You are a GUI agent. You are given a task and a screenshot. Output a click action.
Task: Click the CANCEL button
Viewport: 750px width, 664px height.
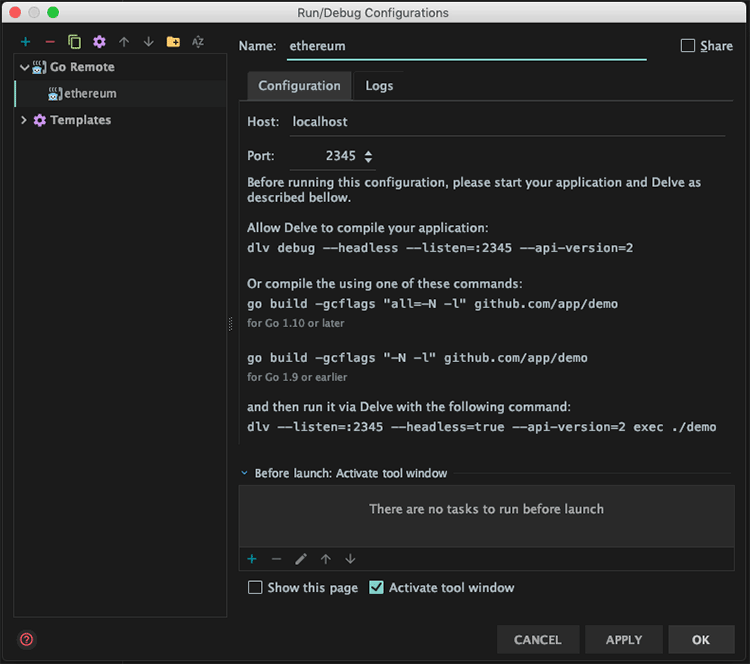(x=538, y=640)
